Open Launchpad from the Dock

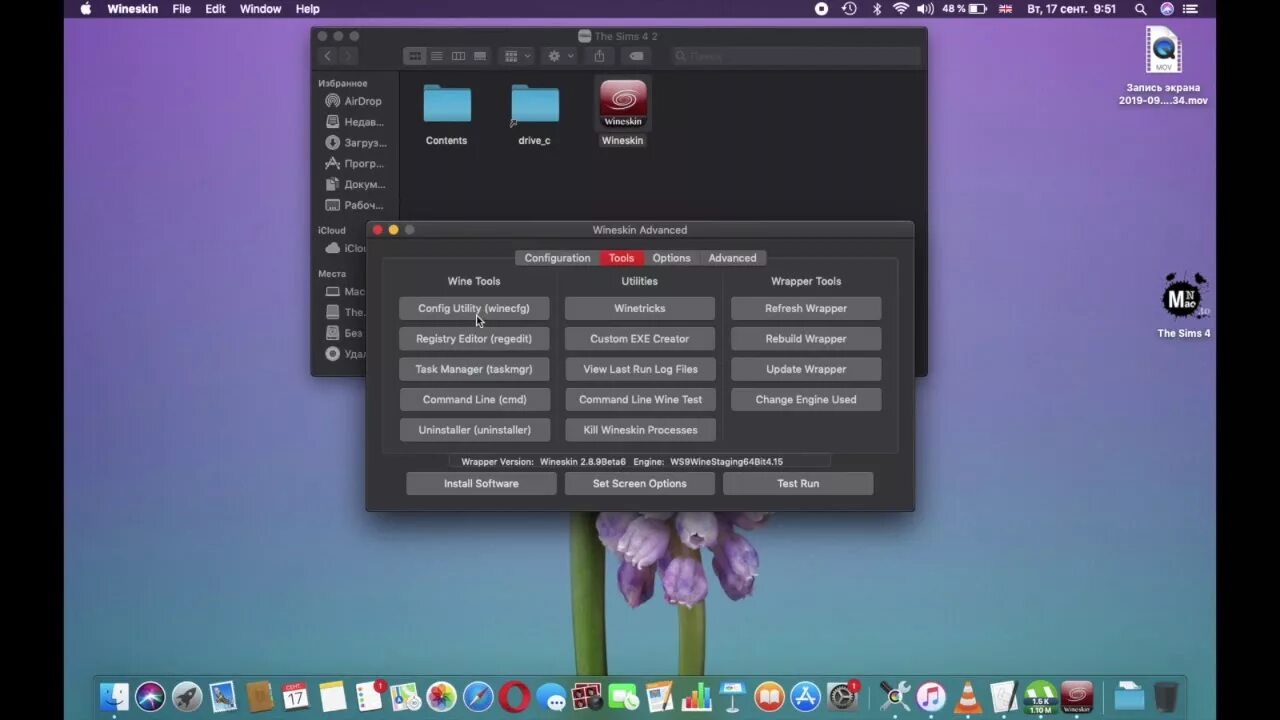click(187, 697)
